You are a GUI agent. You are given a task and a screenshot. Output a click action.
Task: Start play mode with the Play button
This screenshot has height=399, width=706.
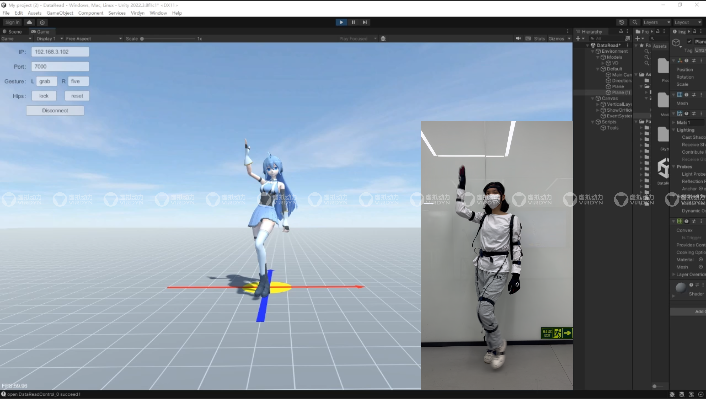pyautogui.click(x=341, y=22)
